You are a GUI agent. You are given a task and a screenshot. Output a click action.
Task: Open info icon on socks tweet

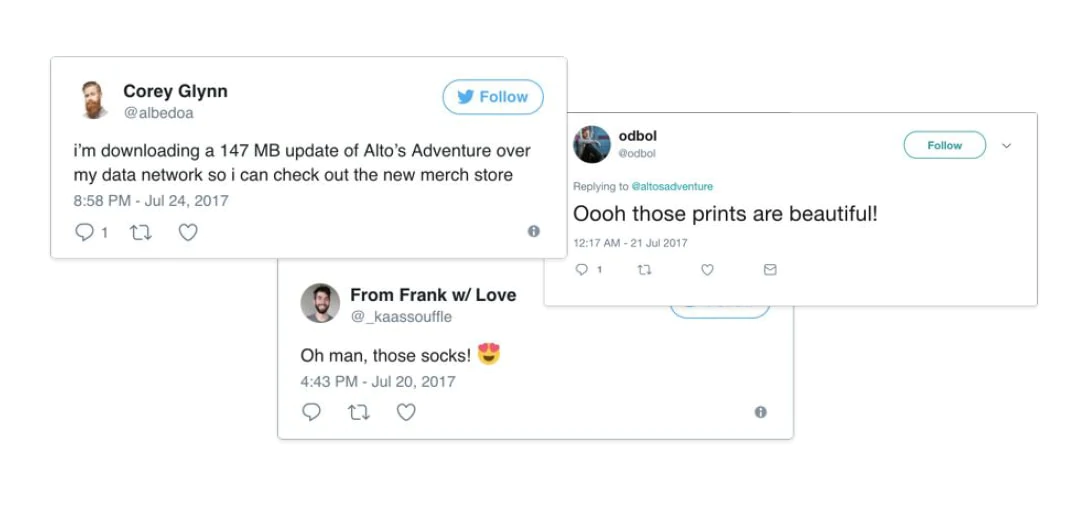click(761, 412)
